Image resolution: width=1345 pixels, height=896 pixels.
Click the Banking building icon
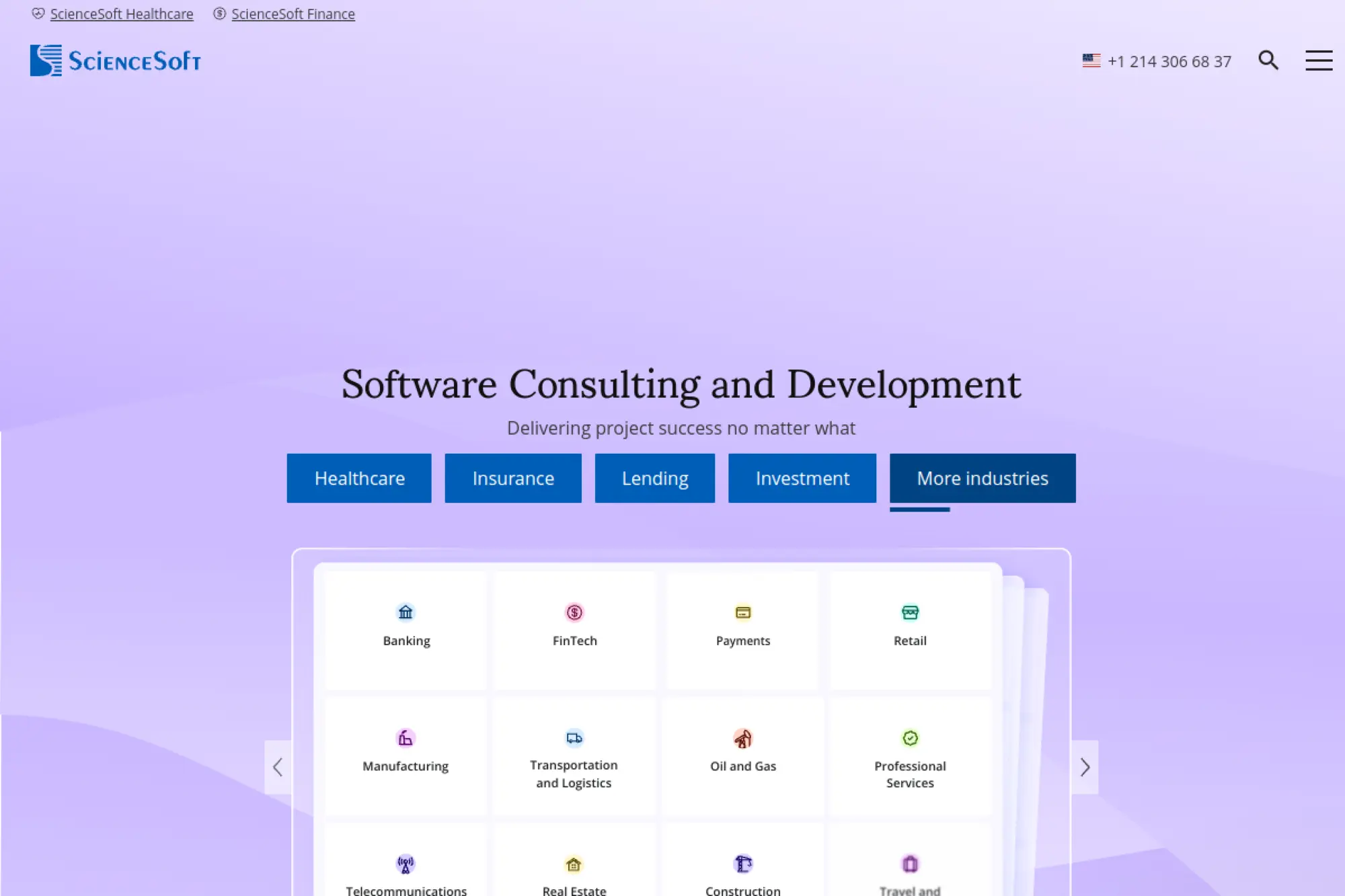[x=406, y=612]
